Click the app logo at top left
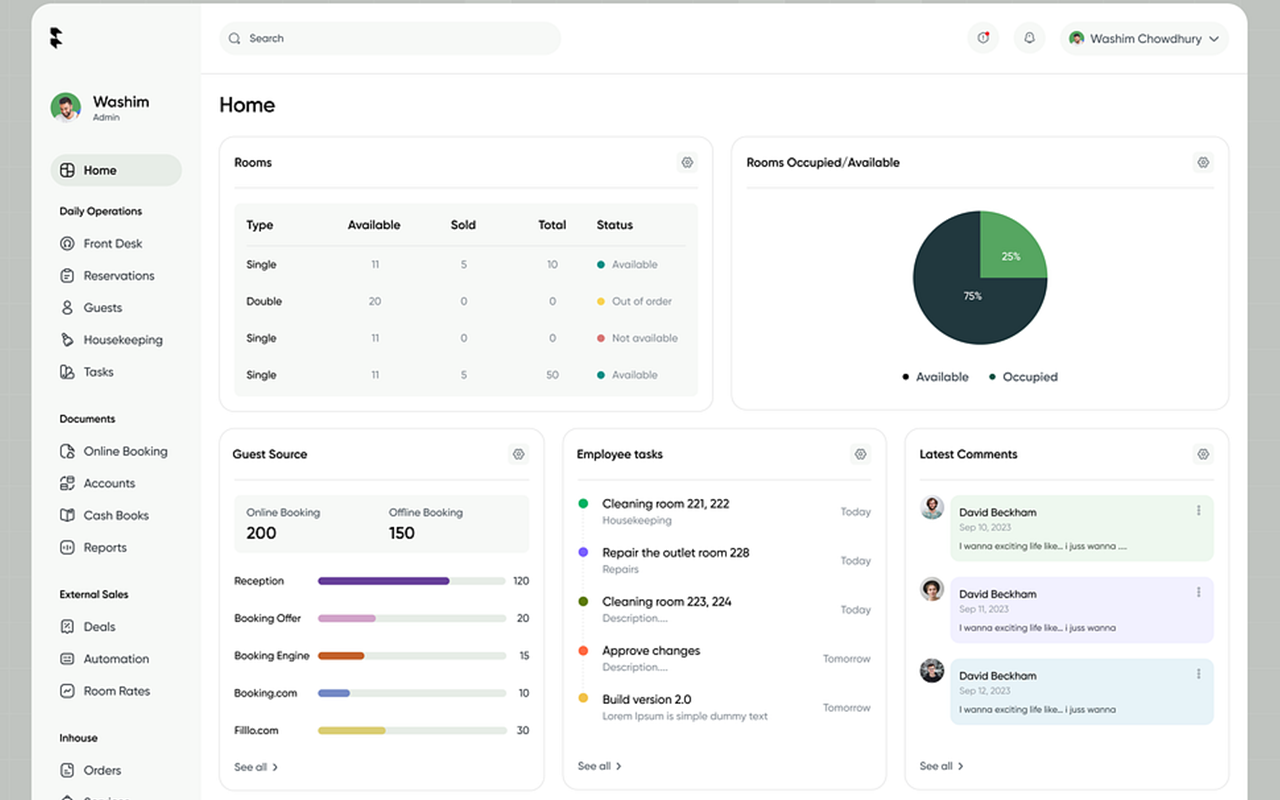The image size is (1280, 800). [55, 37]
